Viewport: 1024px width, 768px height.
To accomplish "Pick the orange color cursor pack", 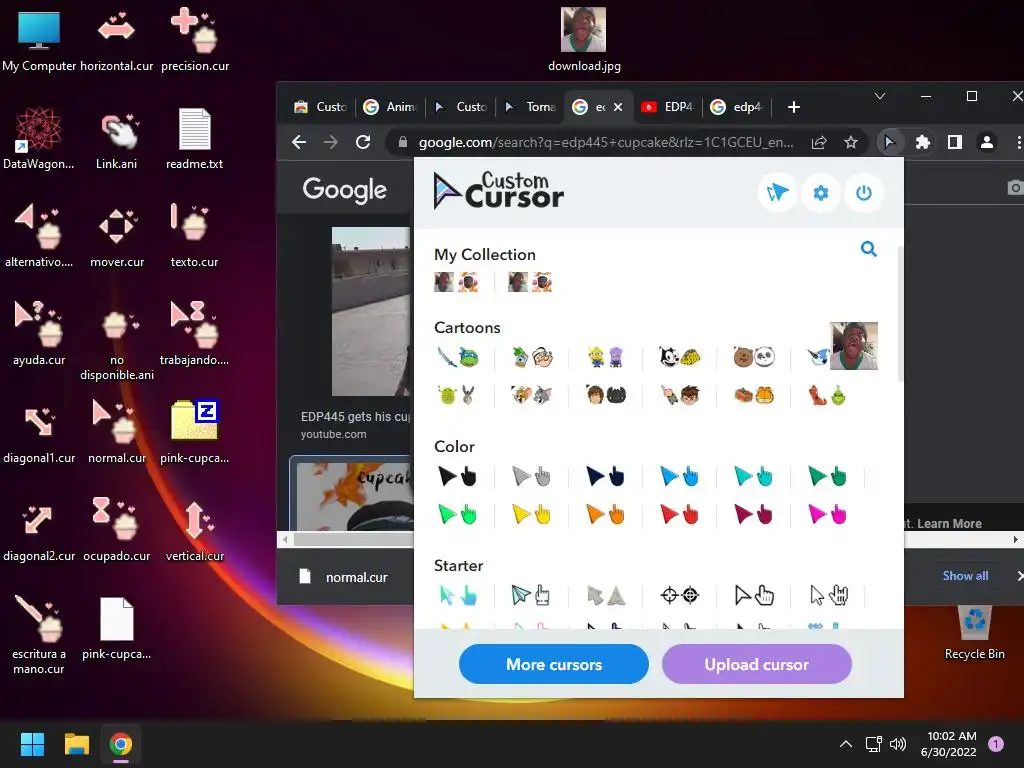I will click(x=605, y=515).
